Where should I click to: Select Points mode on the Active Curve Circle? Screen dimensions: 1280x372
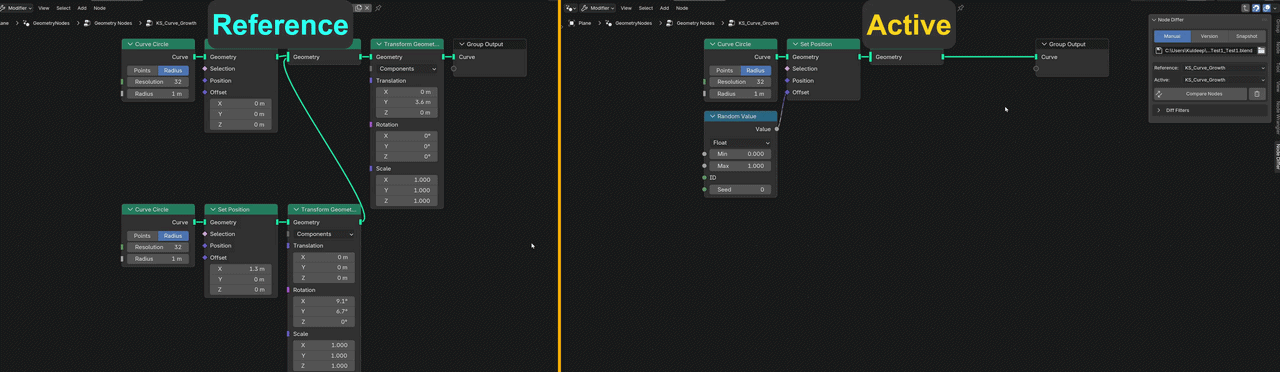coord(725,70)
